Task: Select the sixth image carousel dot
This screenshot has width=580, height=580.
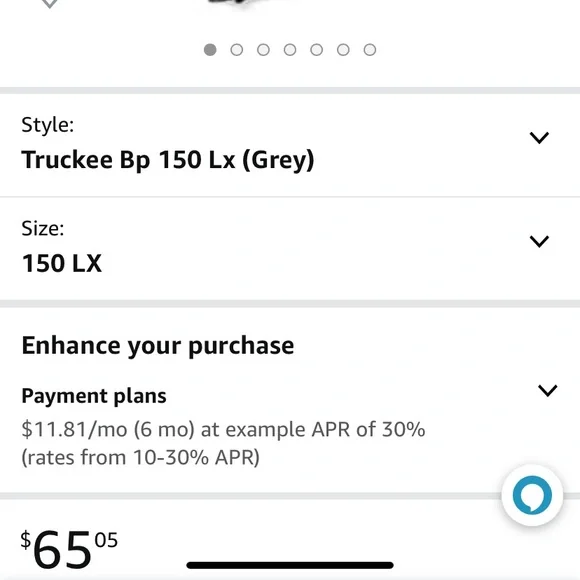Action: (343, 50)
